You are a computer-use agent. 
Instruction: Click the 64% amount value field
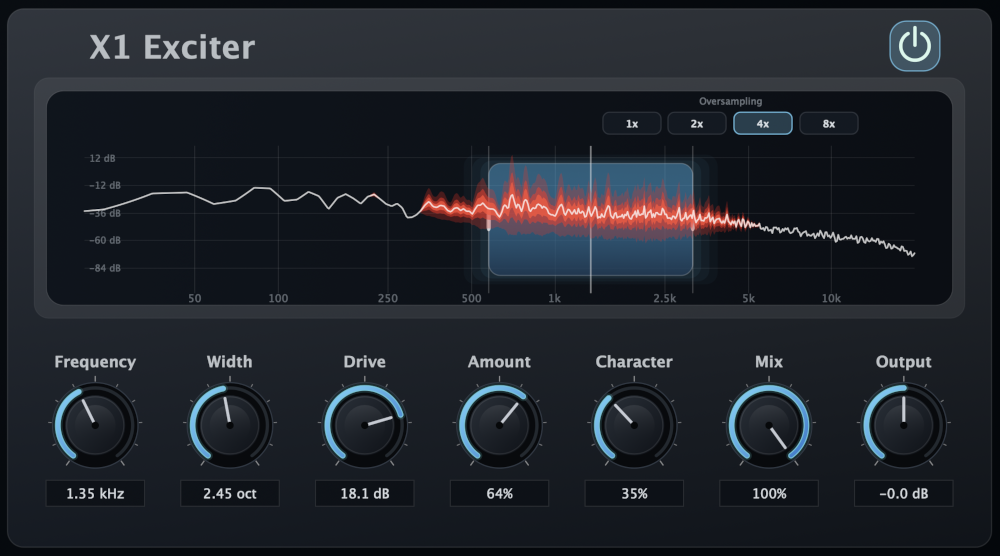[x=499, y=494]
